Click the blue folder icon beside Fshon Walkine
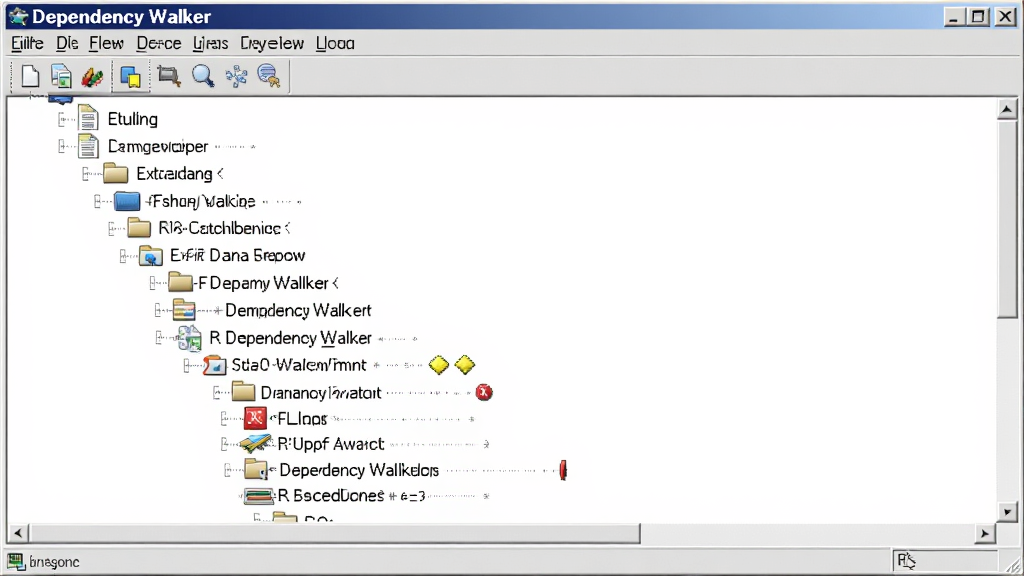 click(x=127, y=201)
